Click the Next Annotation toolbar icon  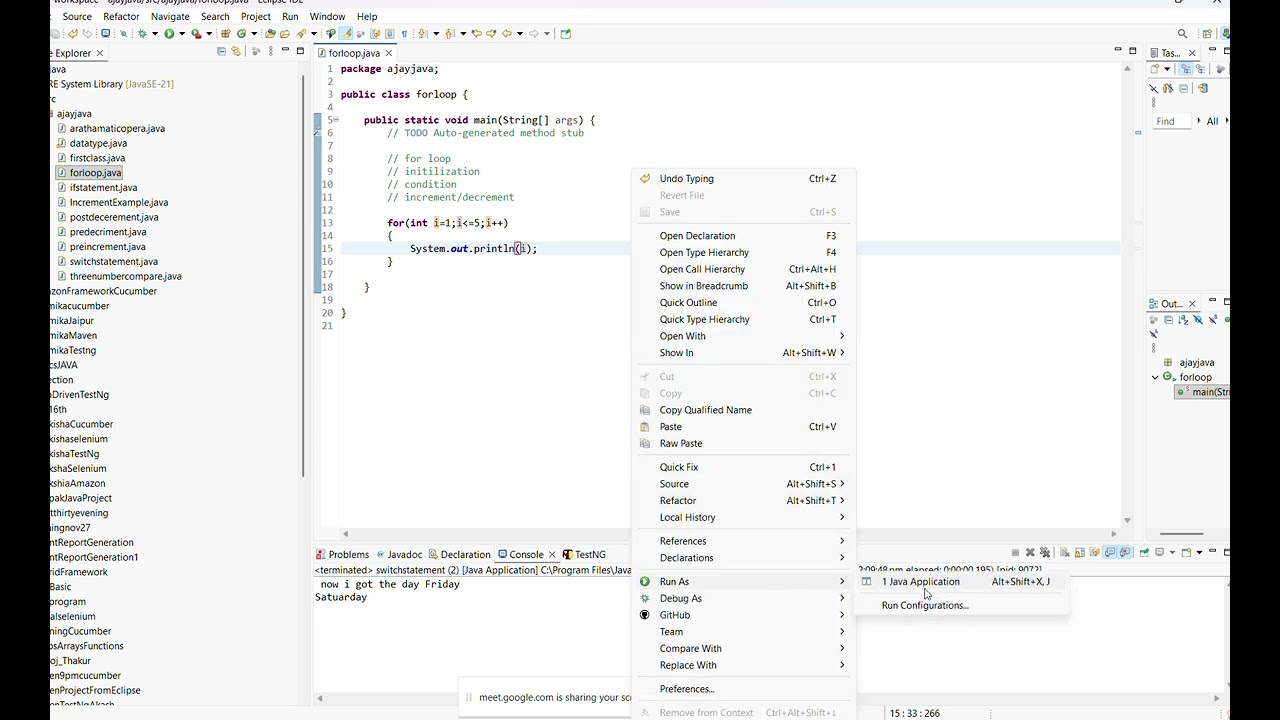pyautogui.click(x=423, y=33)
